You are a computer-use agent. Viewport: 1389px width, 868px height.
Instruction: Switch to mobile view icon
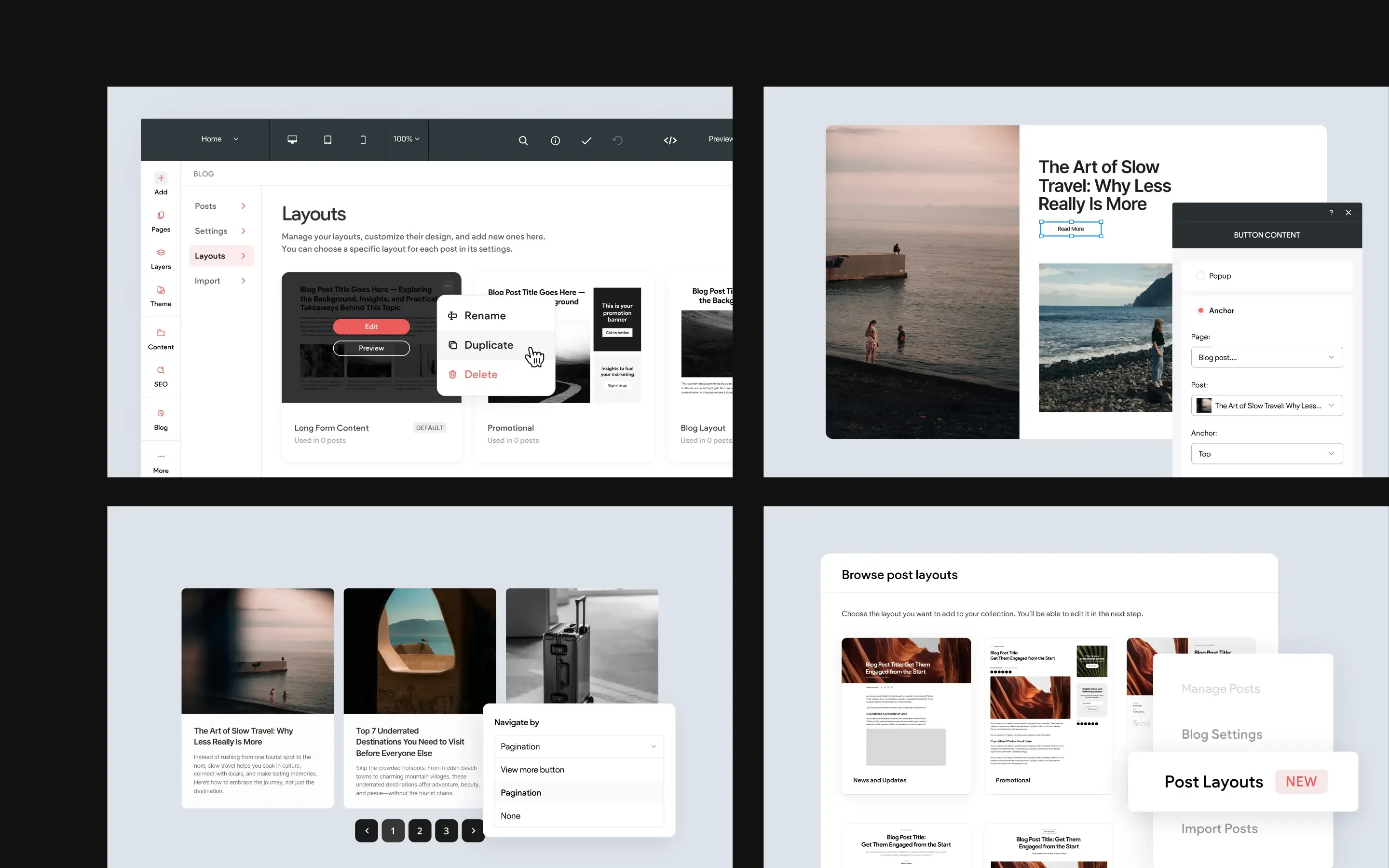[x=363, y=139]
